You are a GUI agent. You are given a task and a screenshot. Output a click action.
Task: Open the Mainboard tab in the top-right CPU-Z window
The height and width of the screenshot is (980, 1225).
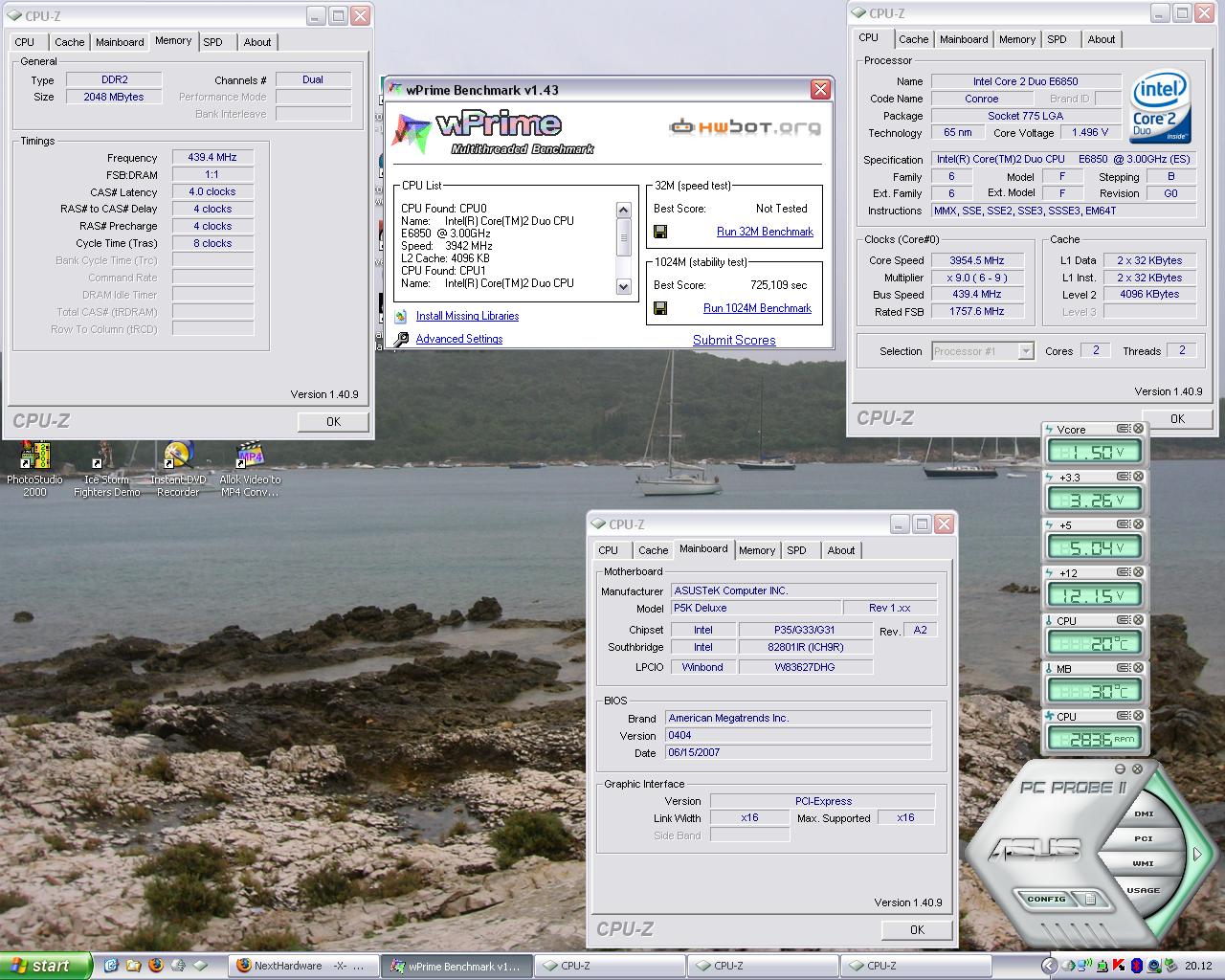point(964,39)
